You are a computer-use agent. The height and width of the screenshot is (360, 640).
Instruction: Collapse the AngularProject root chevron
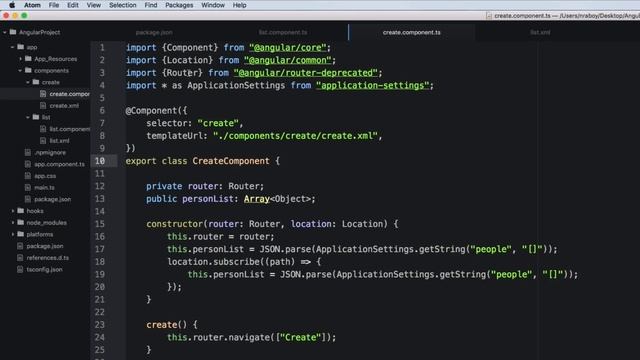(4, 32)
